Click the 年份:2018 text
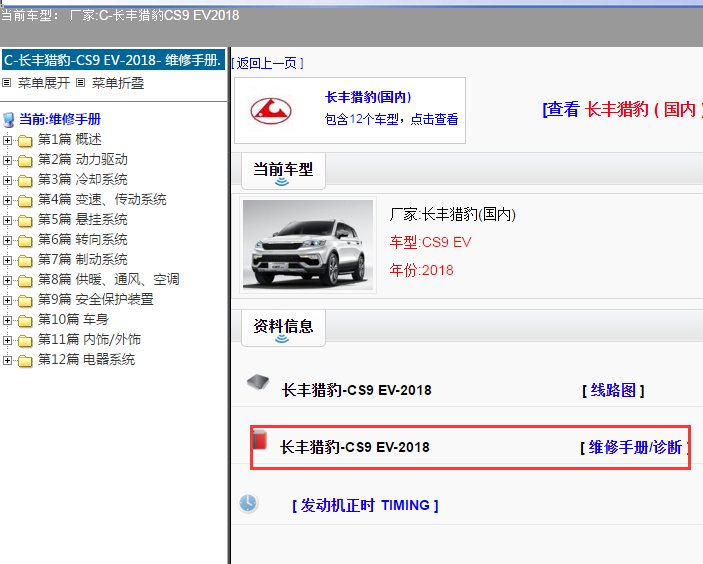 421,270
